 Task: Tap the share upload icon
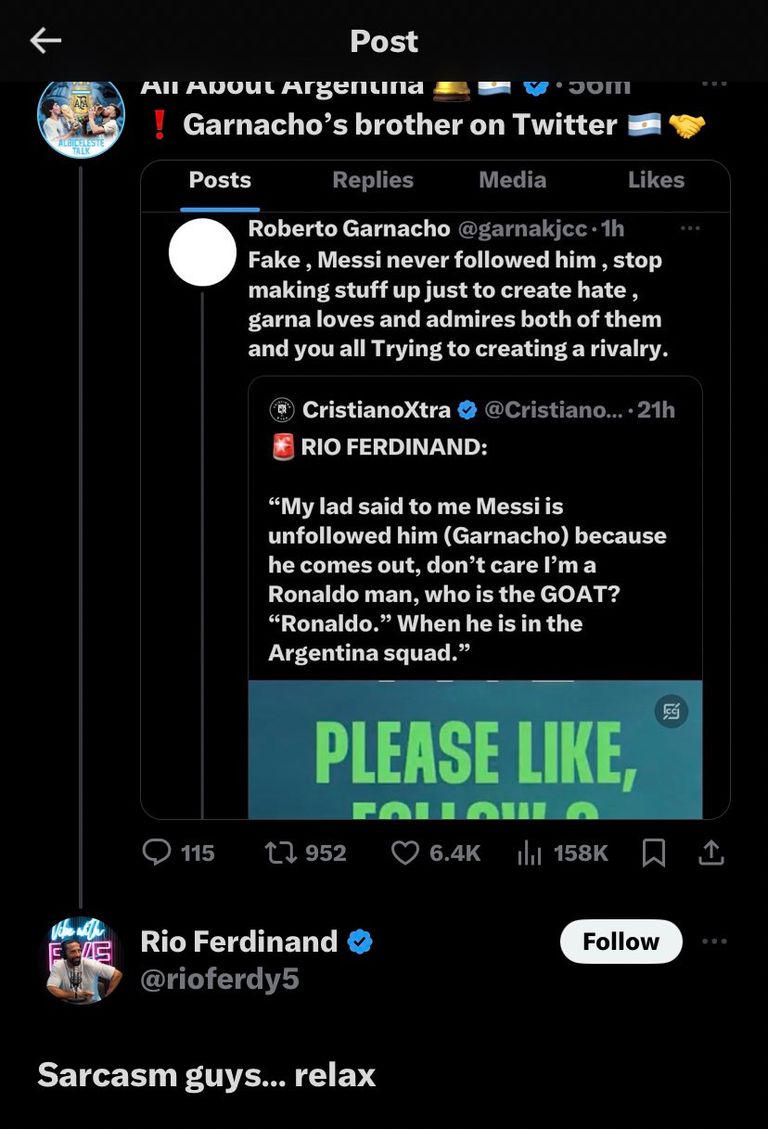(711, 852)
